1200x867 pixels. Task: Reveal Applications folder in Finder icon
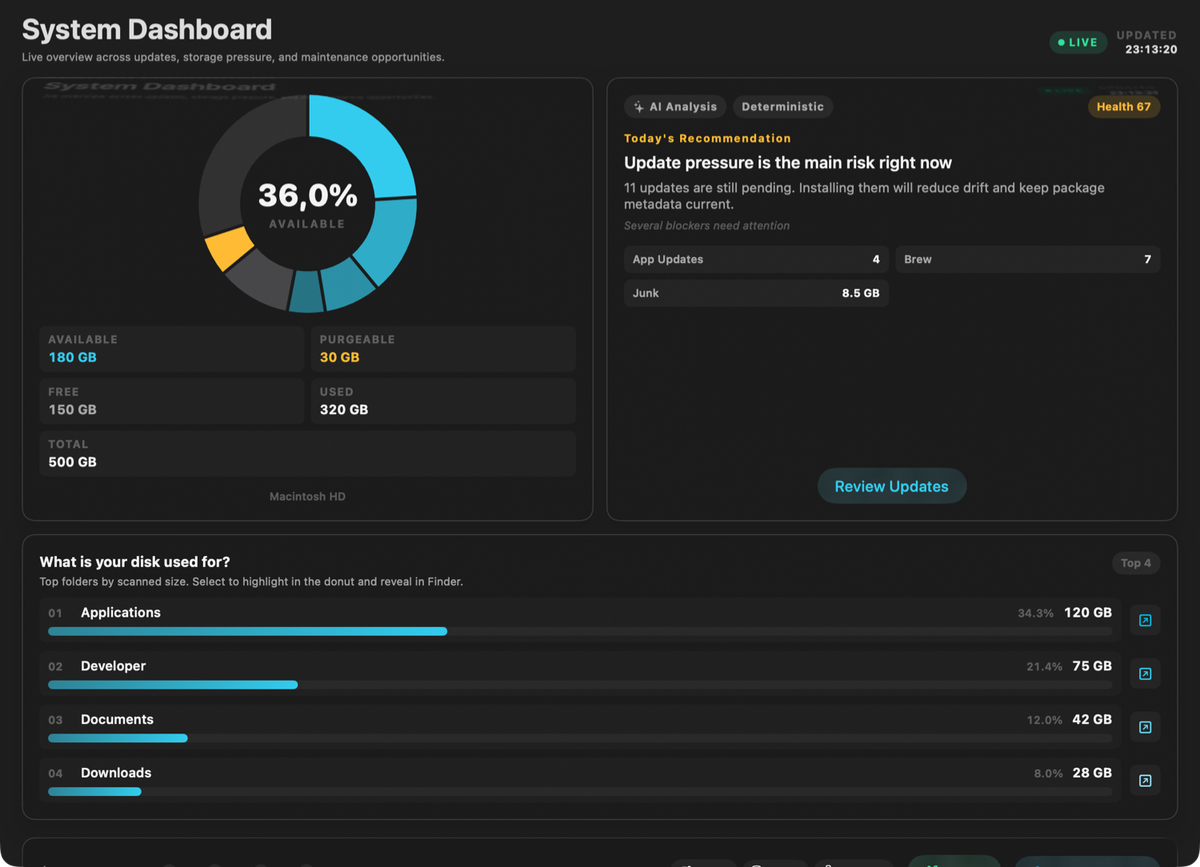pyautogui.click(x=1145, y=620)
